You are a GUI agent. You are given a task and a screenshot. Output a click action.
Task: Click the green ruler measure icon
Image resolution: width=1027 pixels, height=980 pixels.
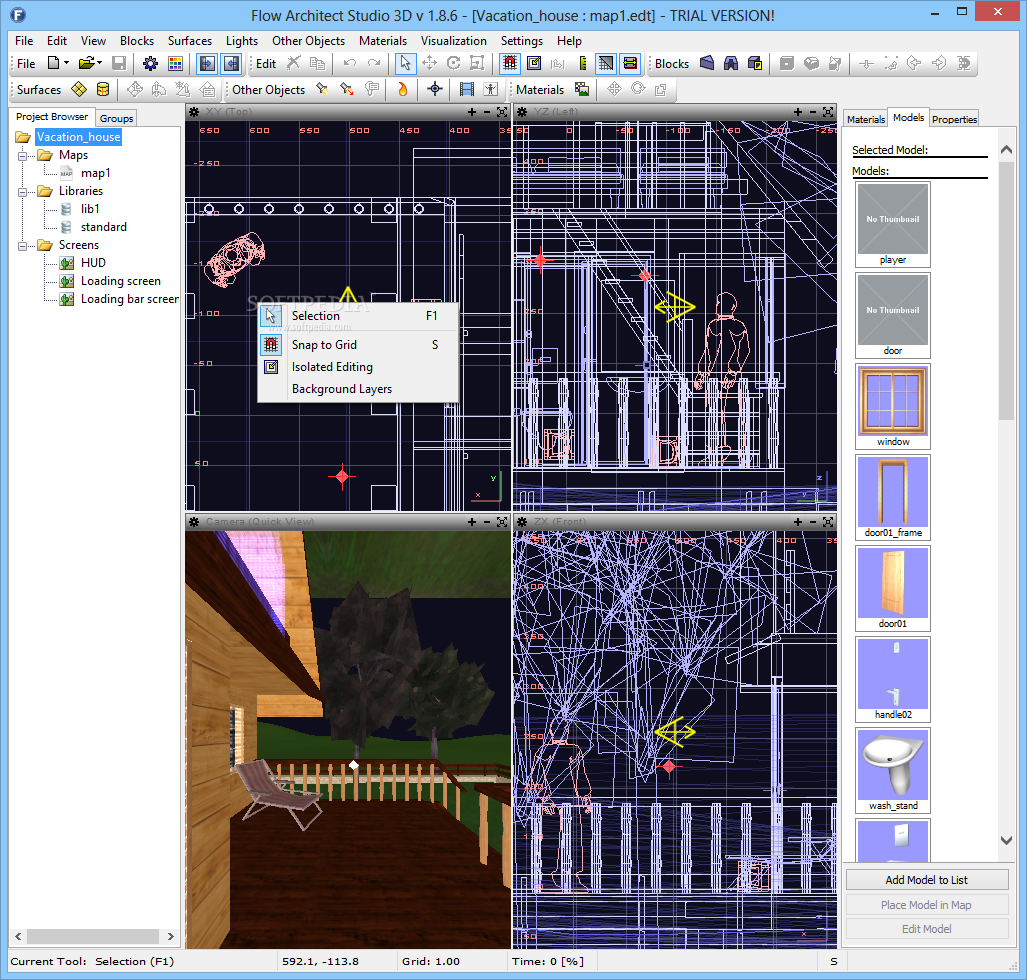582,64
